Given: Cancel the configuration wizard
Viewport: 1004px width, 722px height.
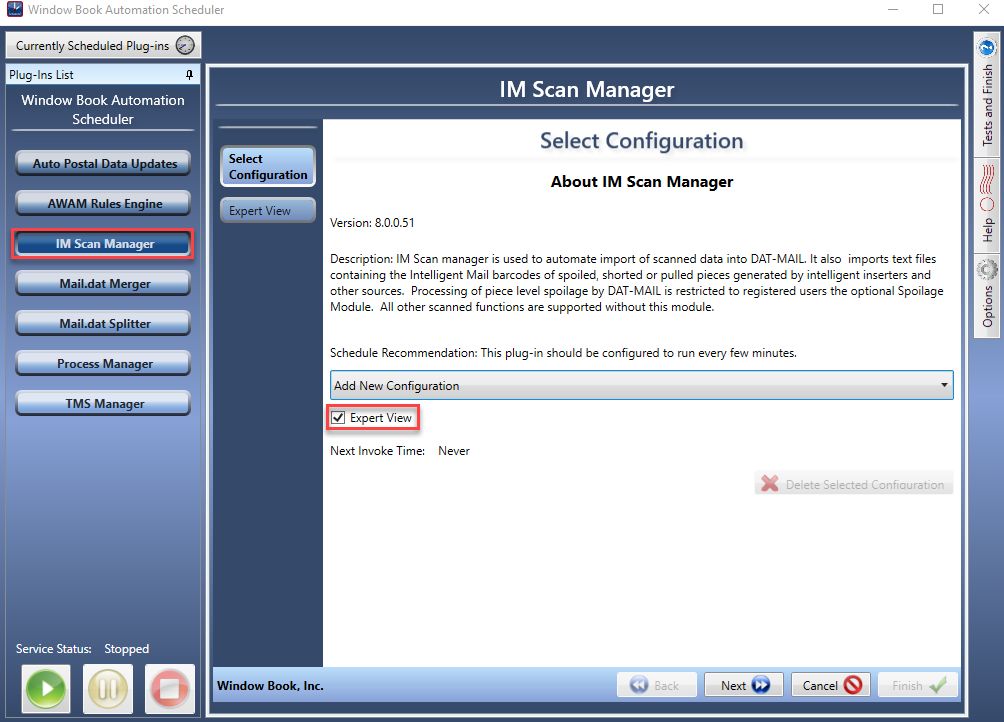Looking at the screenshot, I should pos(830,686).
